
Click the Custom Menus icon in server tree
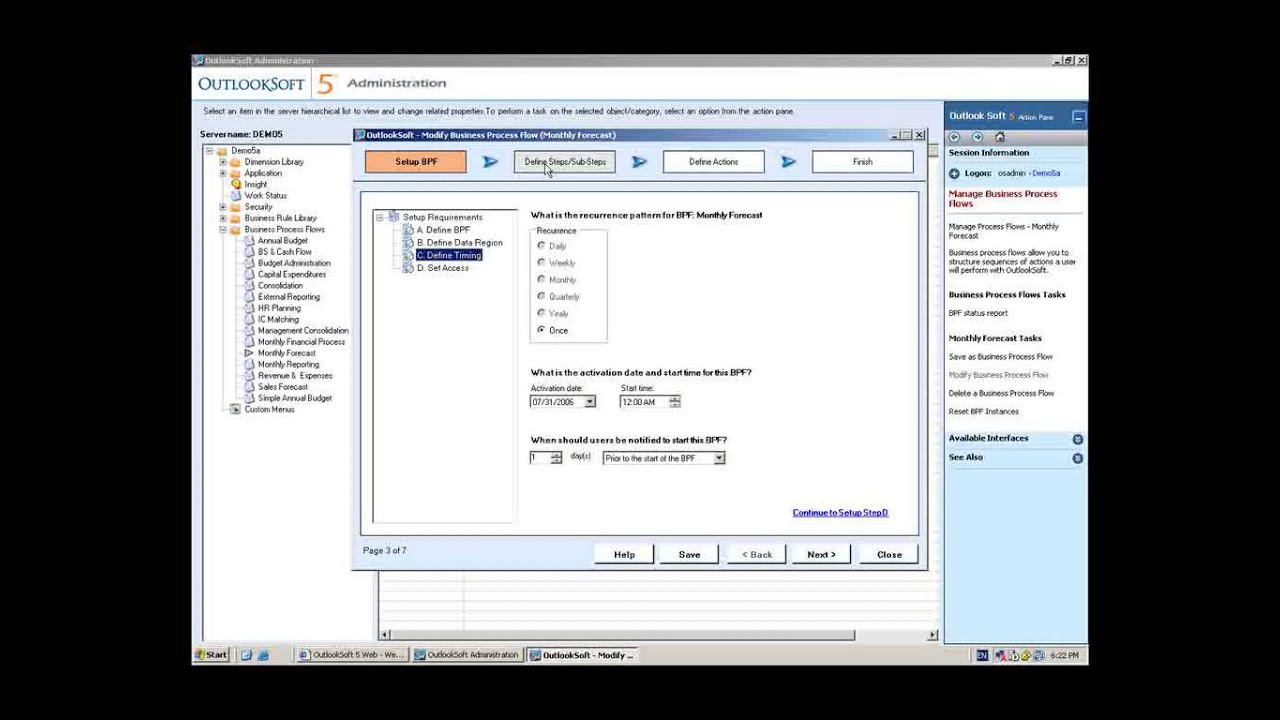point(236,409)
